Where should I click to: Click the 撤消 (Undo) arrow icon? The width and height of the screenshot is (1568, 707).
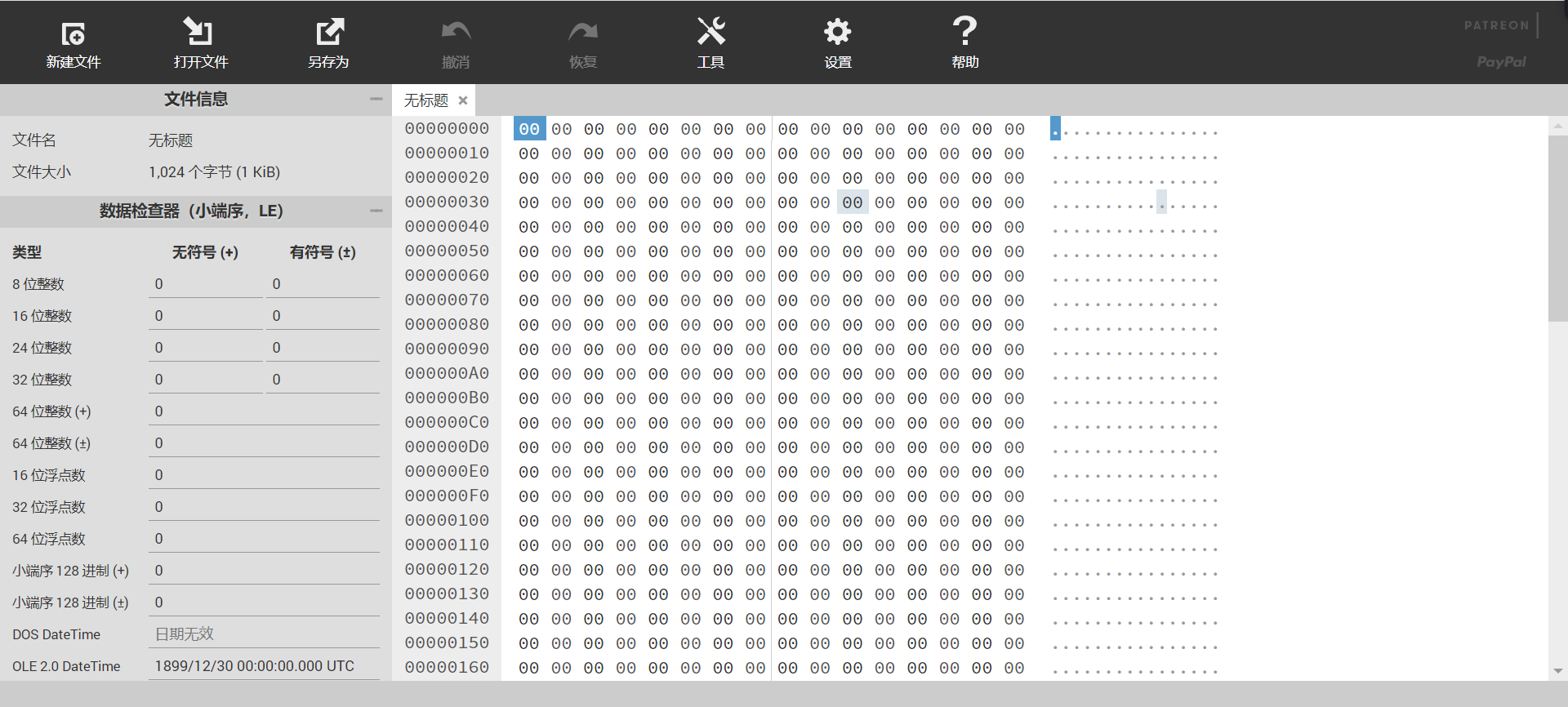point(456,31)
